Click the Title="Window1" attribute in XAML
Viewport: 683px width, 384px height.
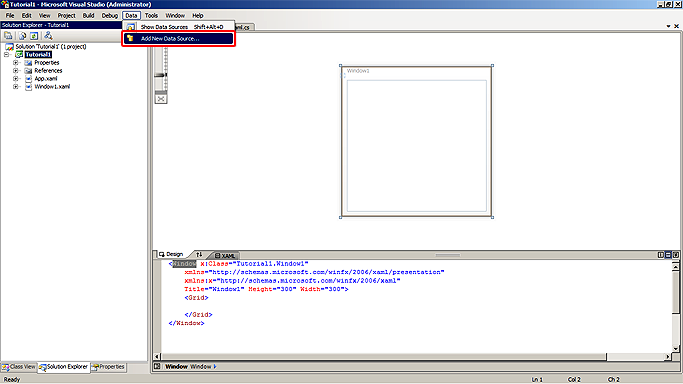[214, 289]
